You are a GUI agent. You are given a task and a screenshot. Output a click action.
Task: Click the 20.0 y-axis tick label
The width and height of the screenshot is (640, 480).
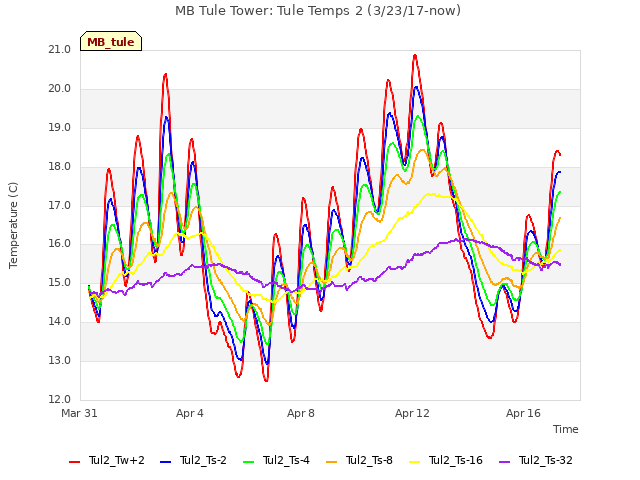[x=60, y=89]
